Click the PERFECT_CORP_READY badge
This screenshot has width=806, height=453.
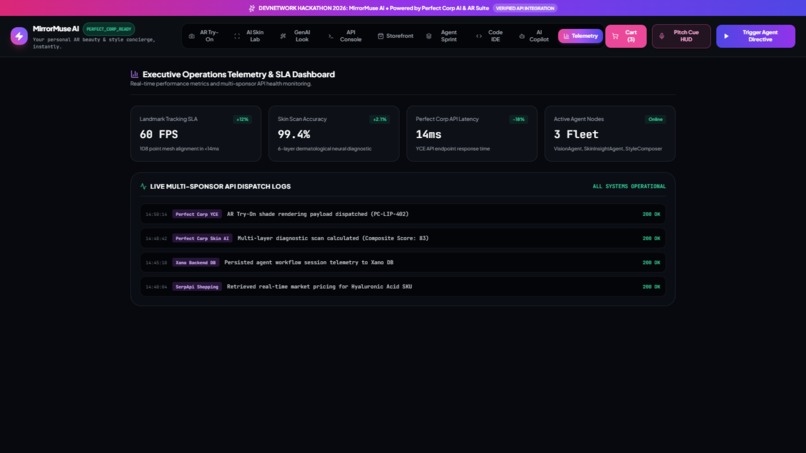[x=109, y=29]
